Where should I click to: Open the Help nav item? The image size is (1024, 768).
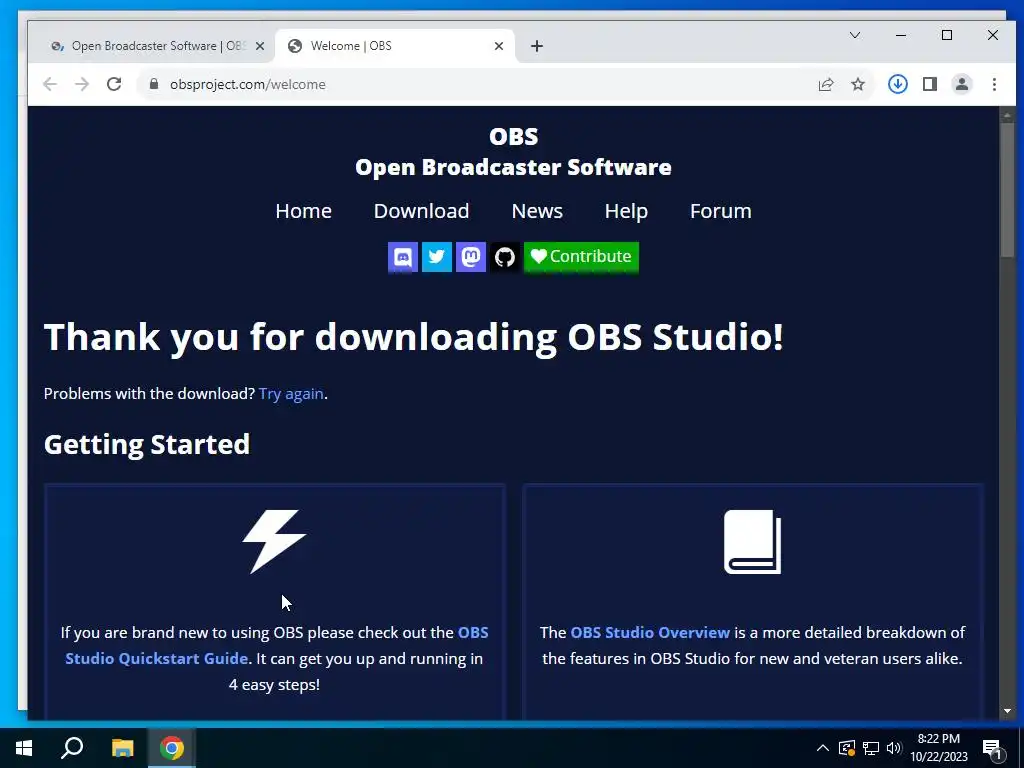point(626,211)
